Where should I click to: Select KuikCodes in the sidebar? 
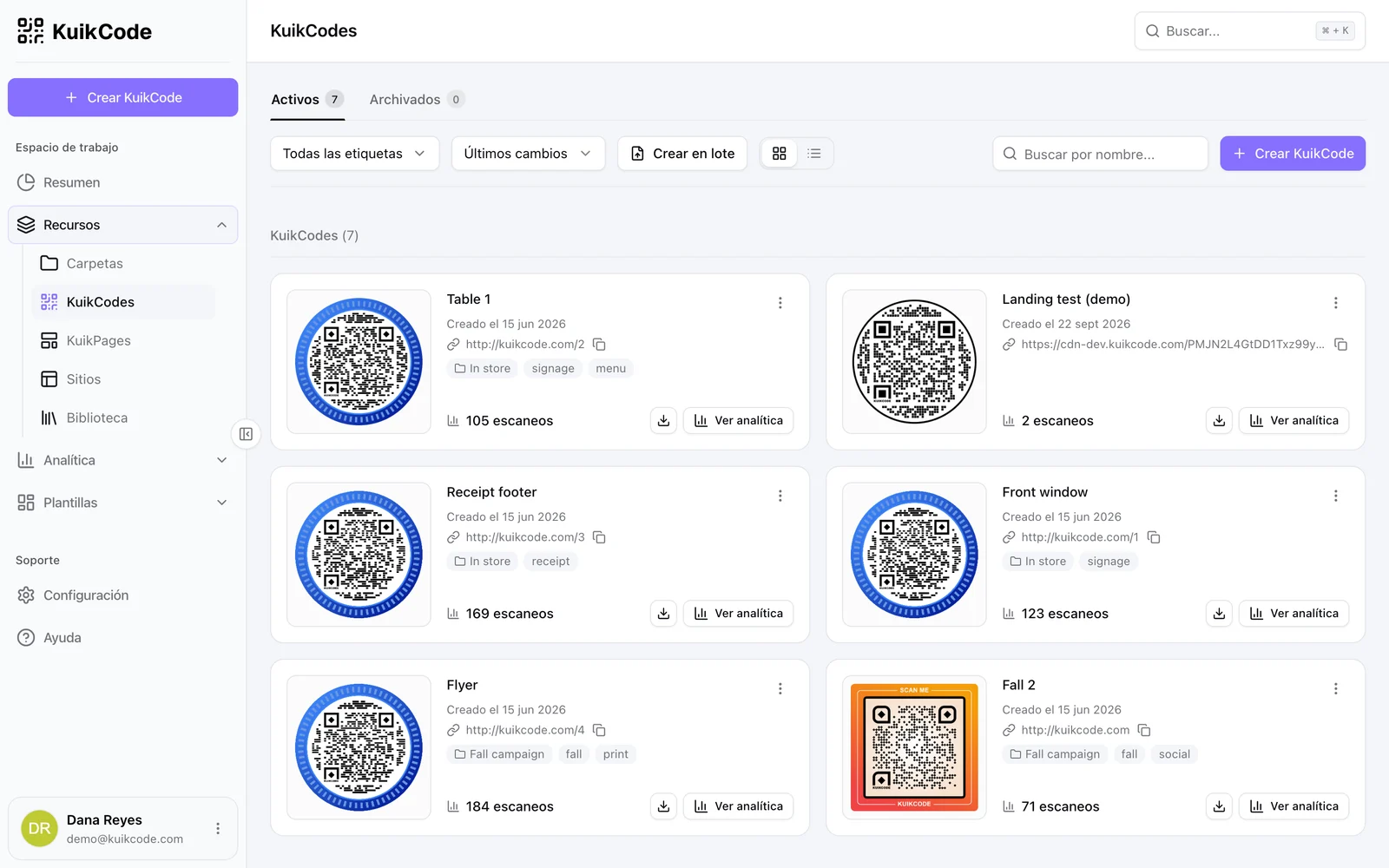(122, 302)
